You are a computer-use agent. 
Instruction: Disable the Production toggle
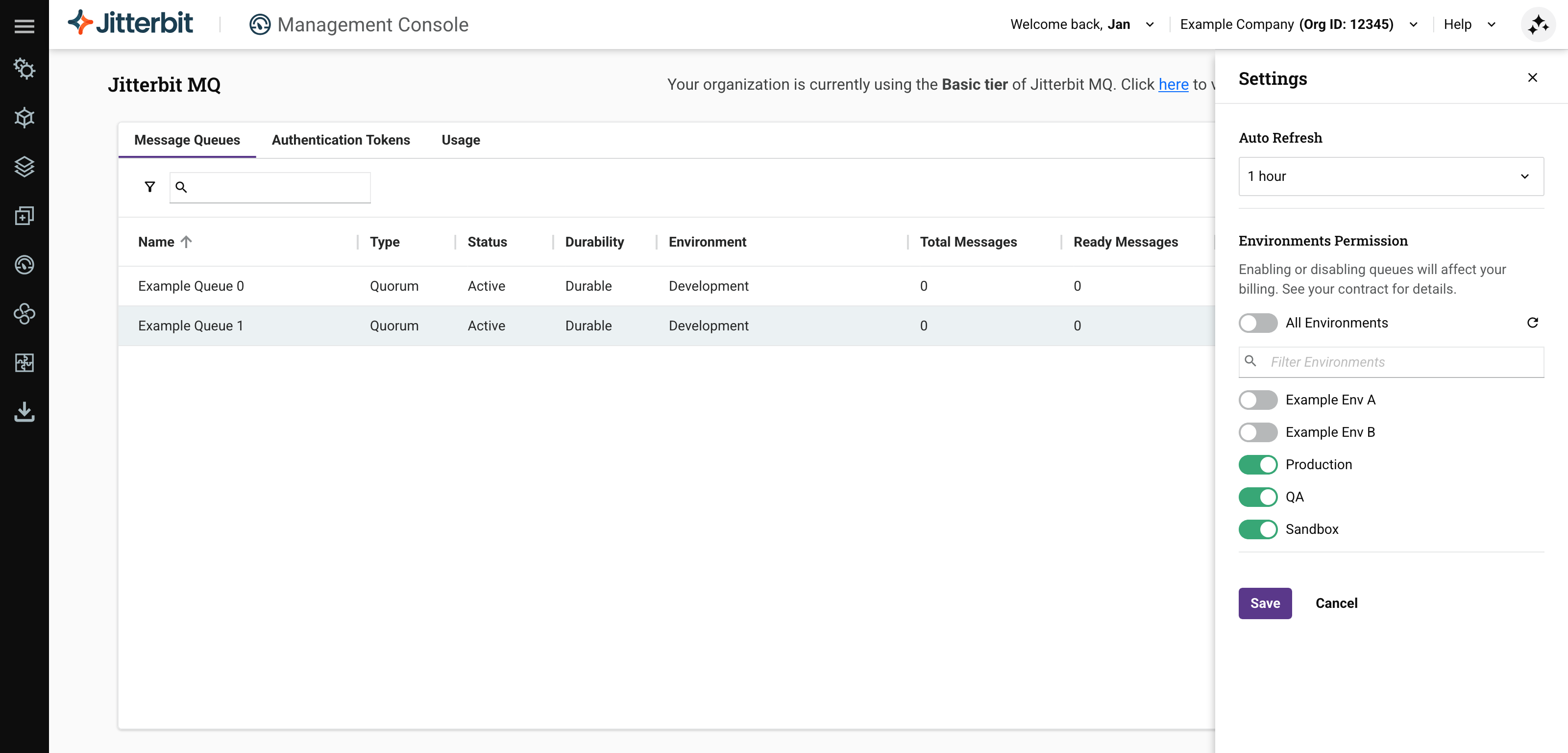pos(1257,464)
